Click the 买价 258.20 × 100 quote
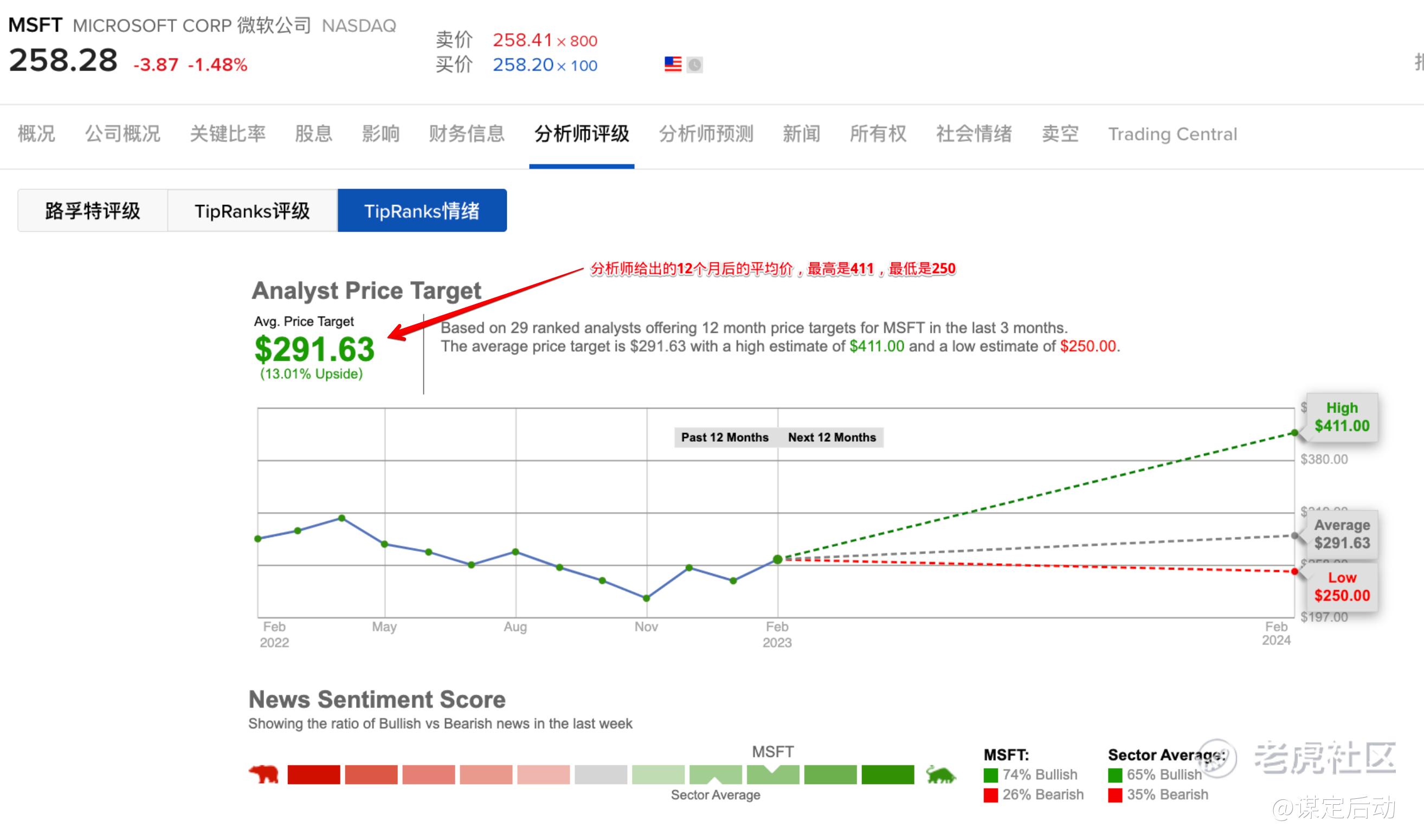Image resolution: width=1424 pixels, height=840 pixels. (x=517, y=64)
